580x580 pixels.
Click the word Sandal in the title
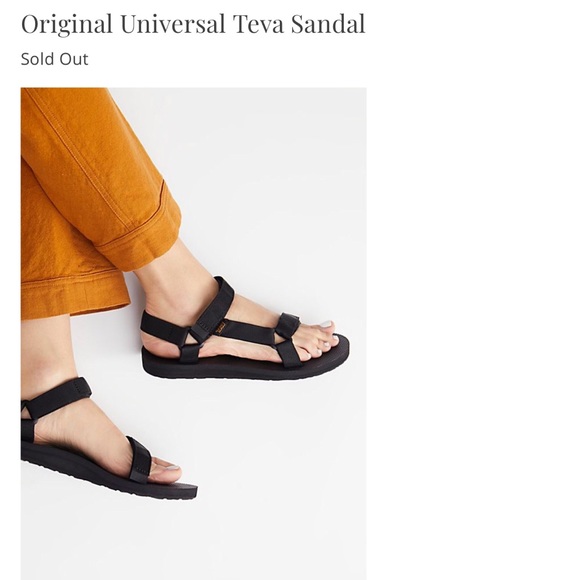(328, 24)
